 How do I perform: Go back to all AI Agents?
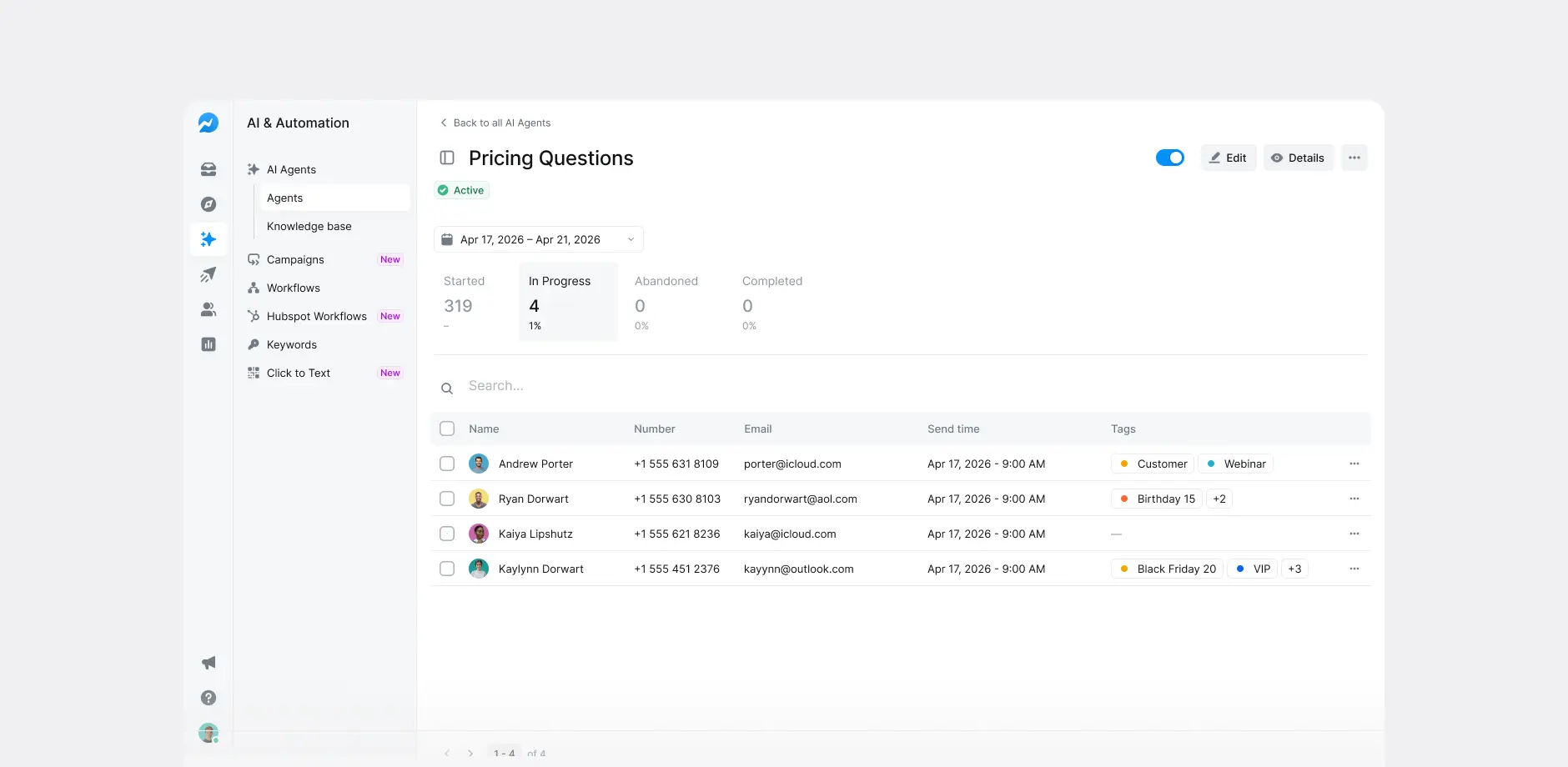click(495, 123)
